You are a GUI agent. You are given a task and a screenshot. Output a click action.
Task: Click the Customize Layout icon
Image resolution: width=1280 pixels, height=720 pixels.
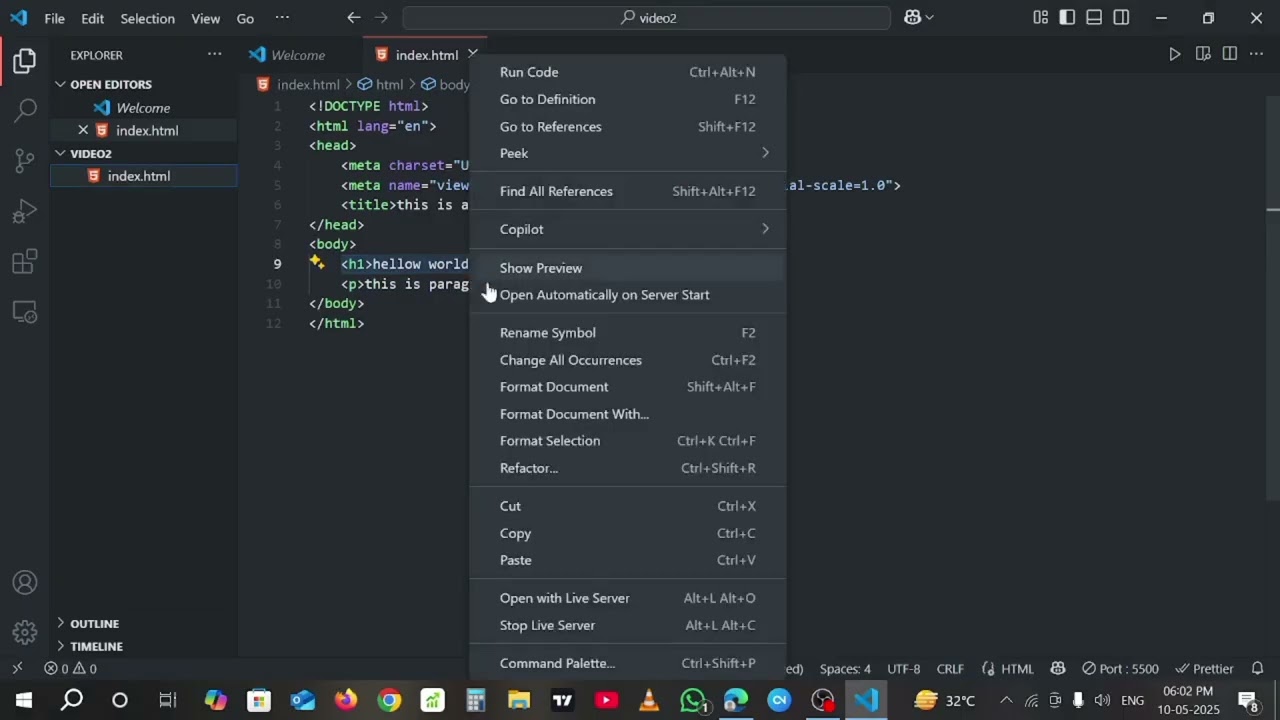pyautogui.click(x=1040, y=18)
